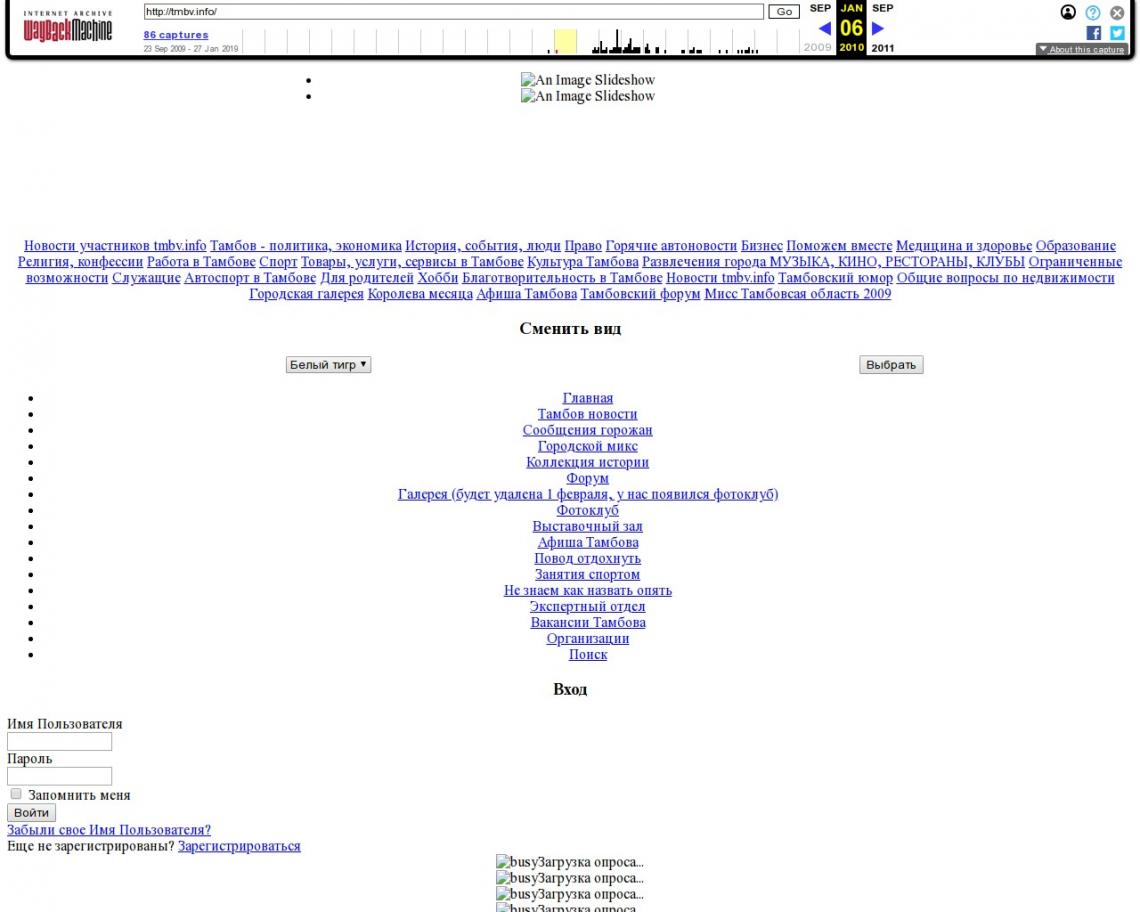Select Городской микс menu item
The height and width of the screenshot is (912, 1140).
[x=587, y=447]
